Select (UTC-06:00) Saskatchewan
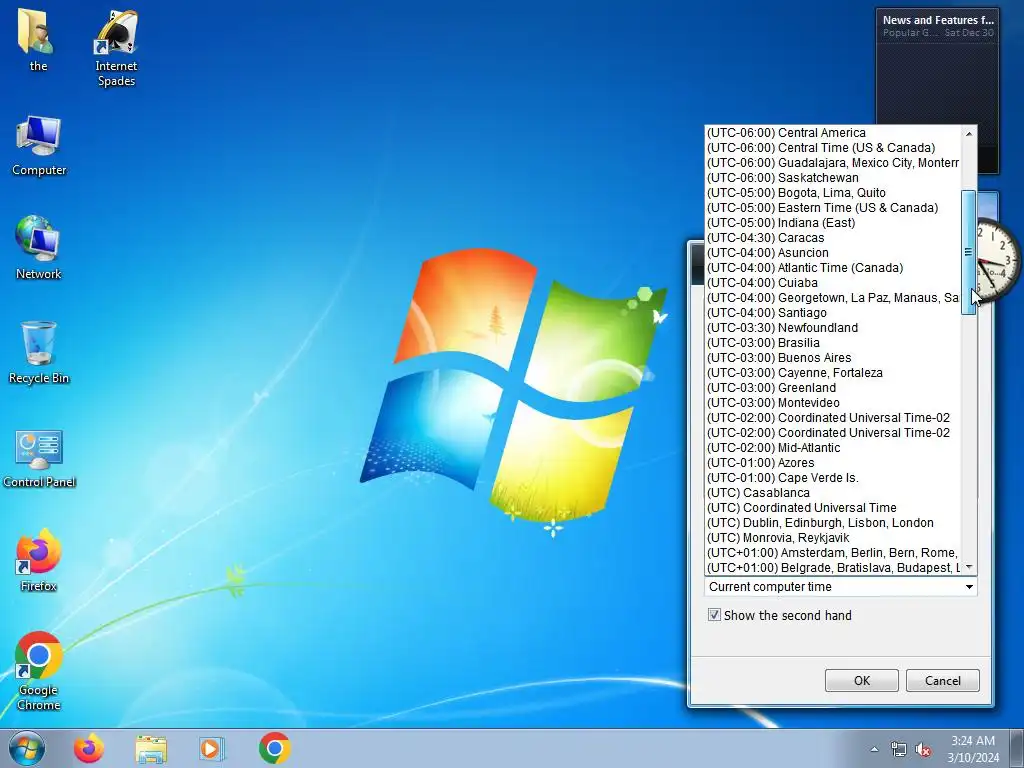This screenshot has height=768, width=1024. [833, 178]
